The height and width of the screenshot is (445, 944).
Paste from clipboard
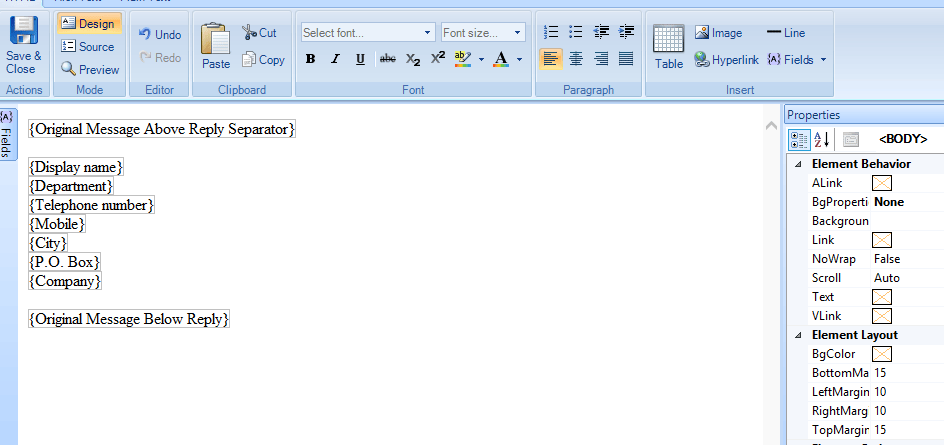click(x=216, y=46)
